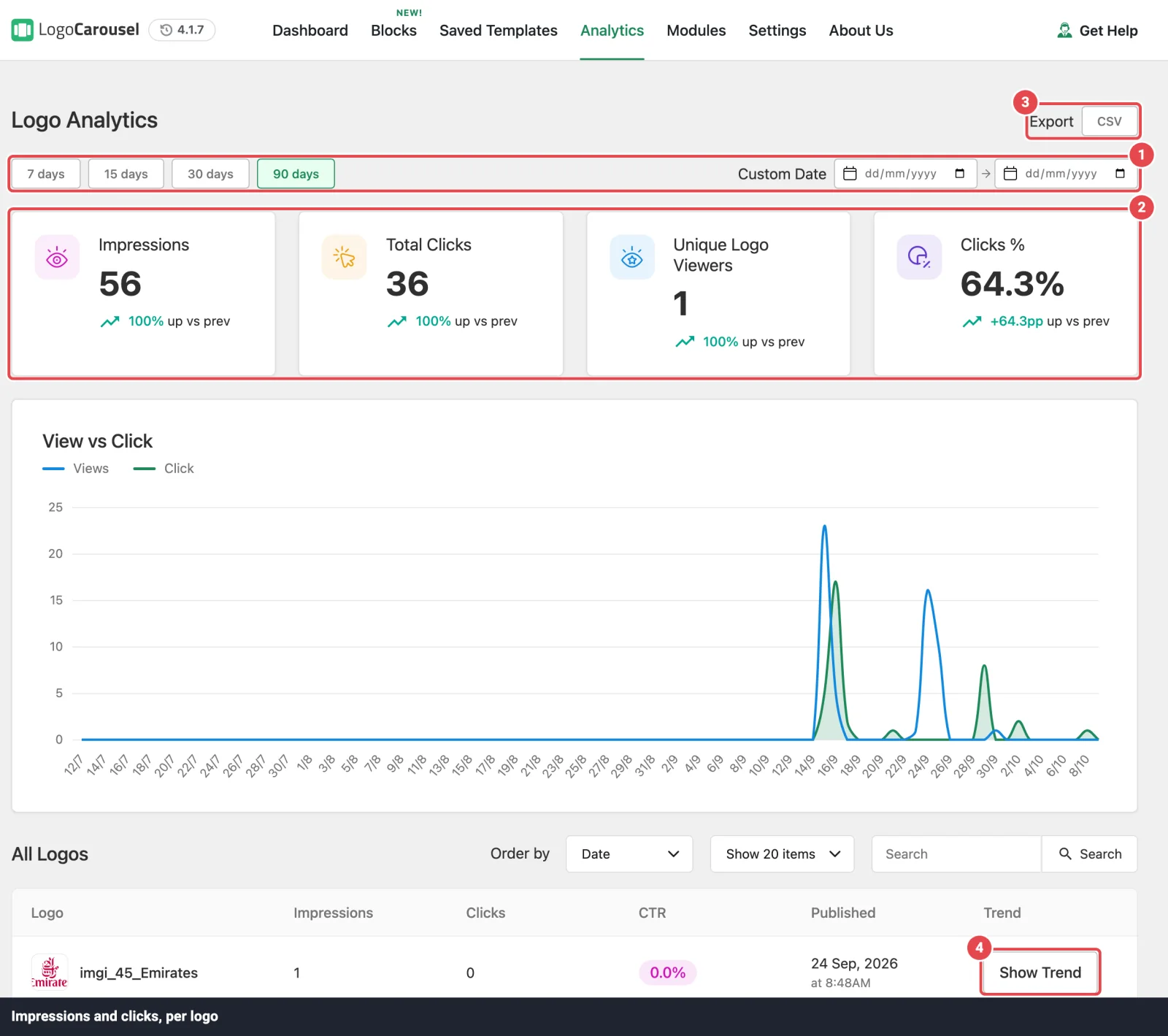Click the start date calendar icon
This screenshot has height=1036, width=1168.
[850, 174]
